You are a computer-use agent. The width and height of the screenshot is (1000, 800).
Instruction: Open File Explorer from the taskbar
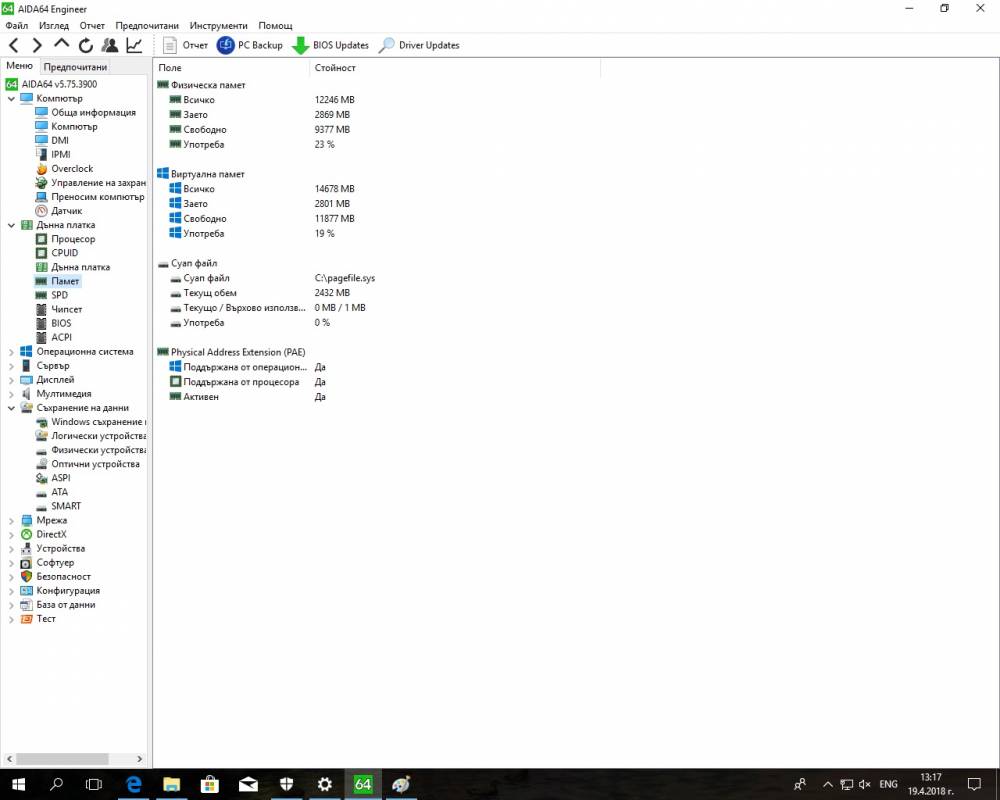pyautogui.click(x=172, y=784)
